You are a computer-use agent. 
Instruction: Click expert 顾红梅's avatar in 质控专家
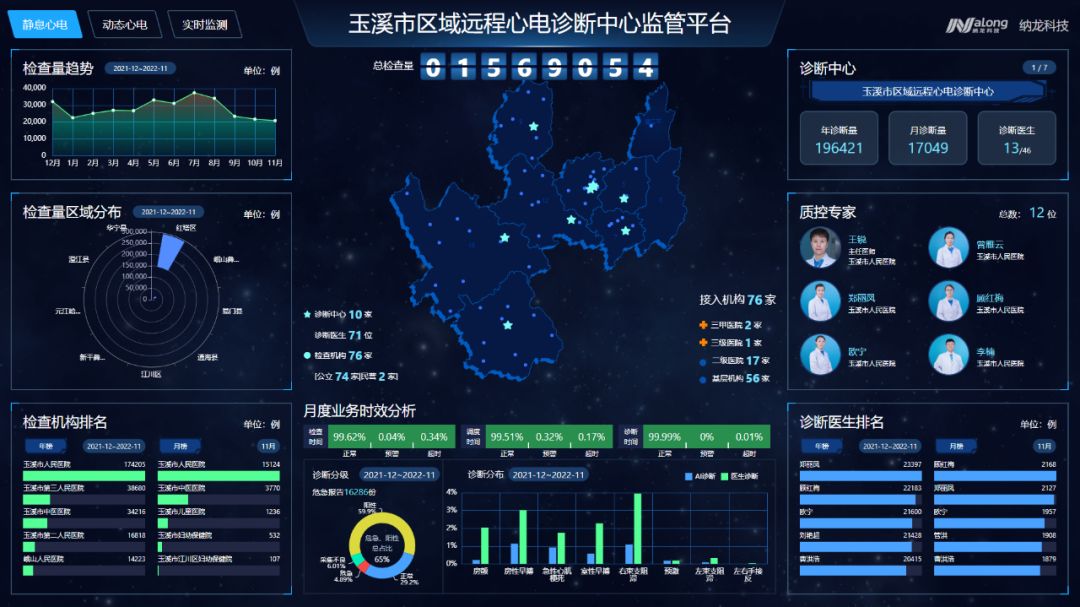coord(948,301)
